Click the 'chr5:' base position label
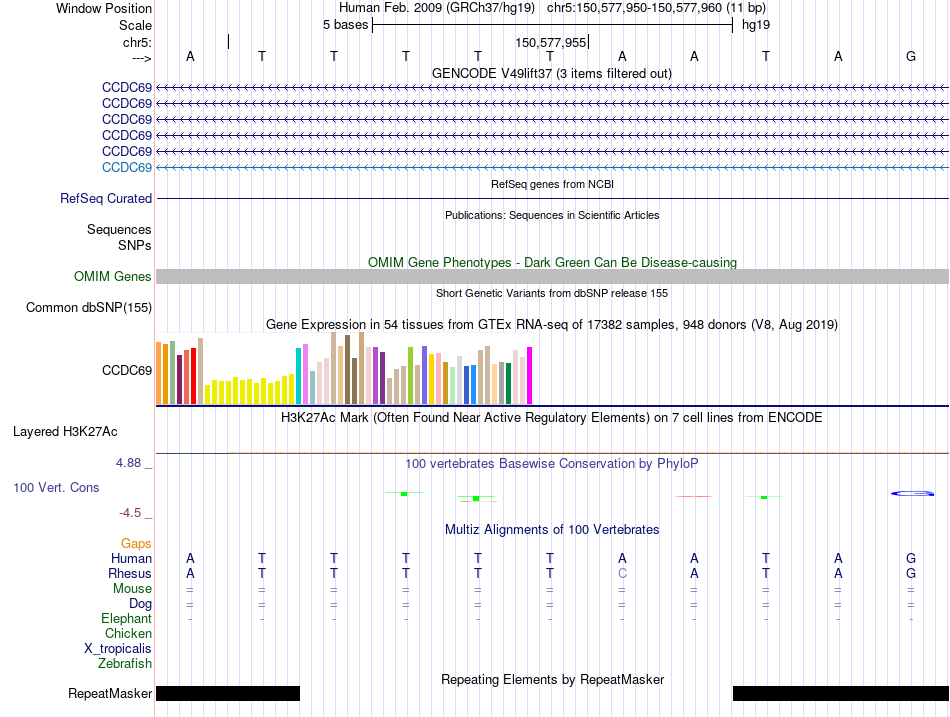The image size is (950, 717). point(138,42)
